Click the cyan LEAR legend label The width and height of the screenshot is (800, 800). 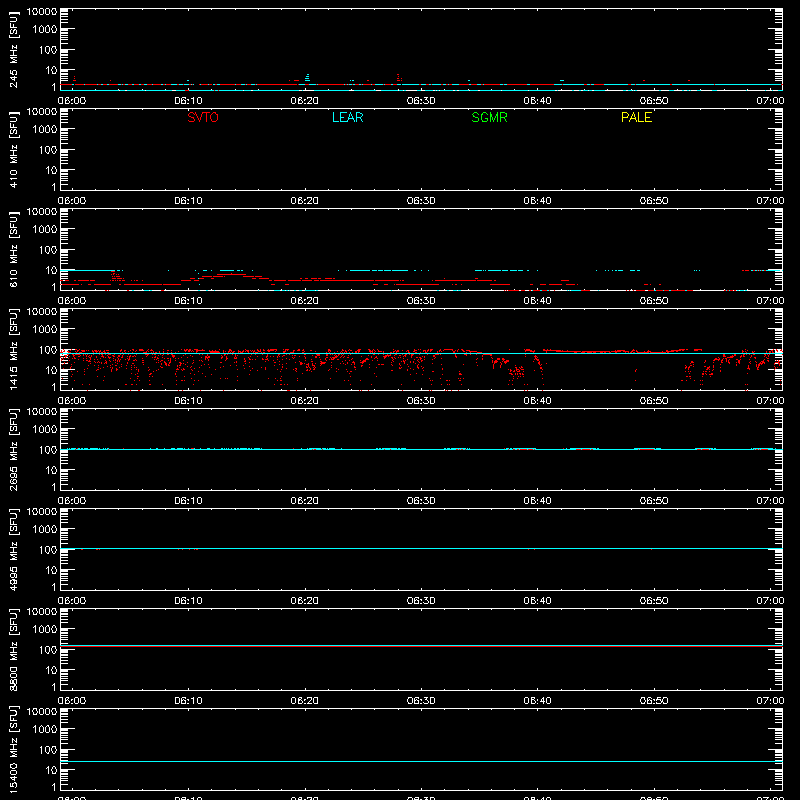click(x=347, y=117)
